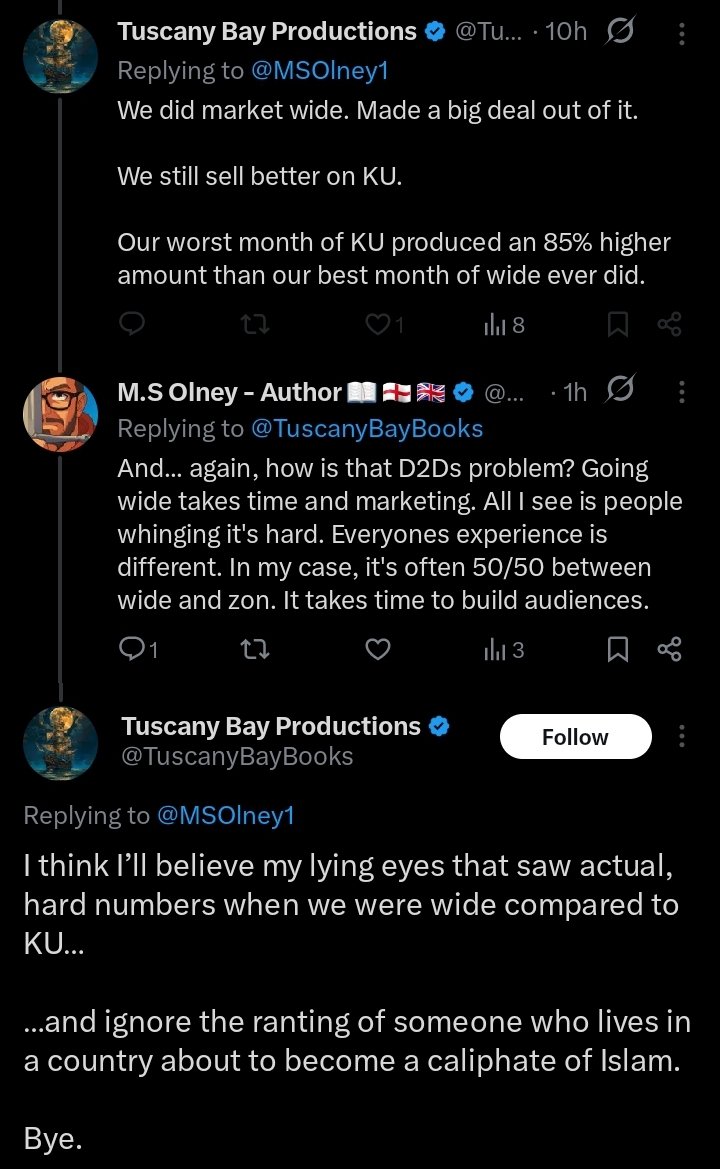This screenshot has height=1169, width=720.
Task: Share M.S Olney's tweet
Action: point(669,650)
